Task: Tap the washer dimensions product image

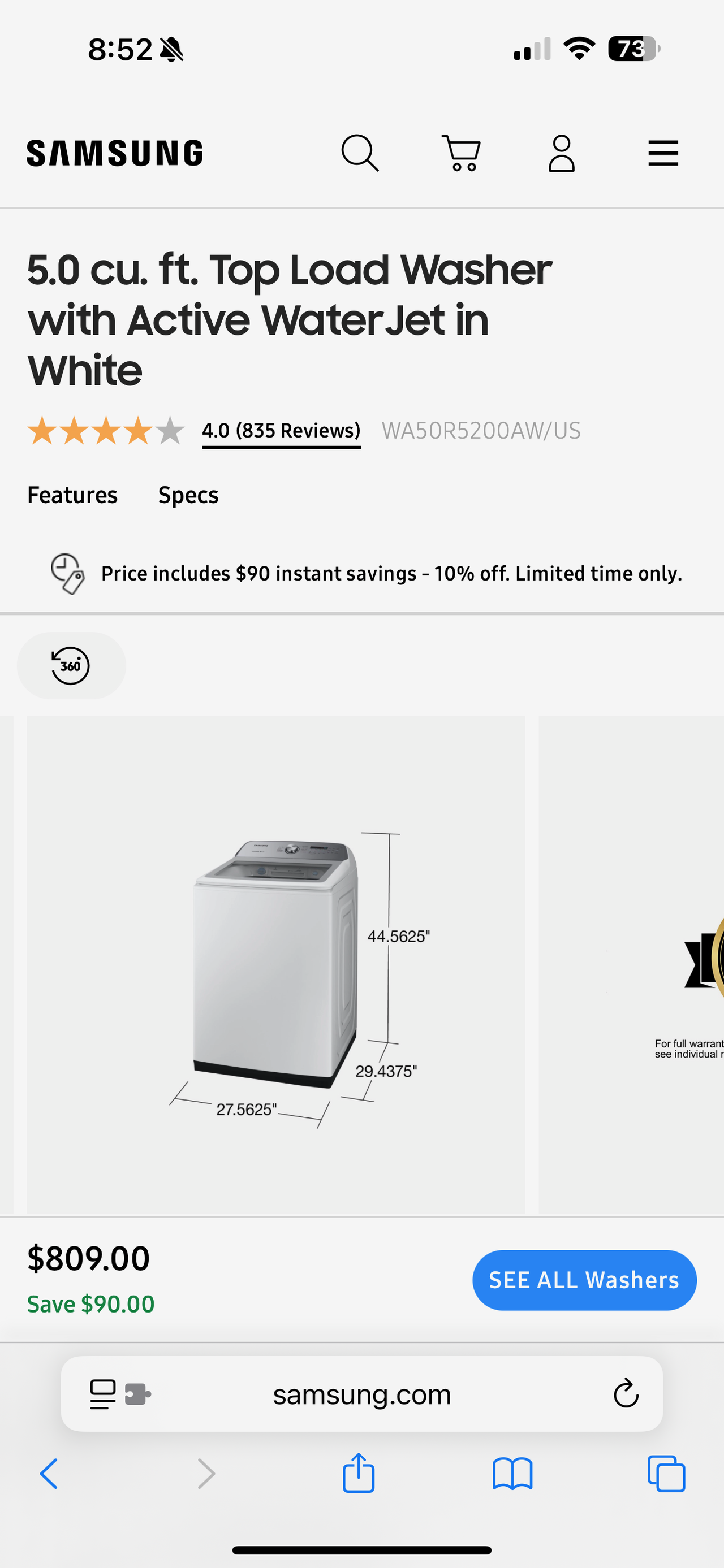Action: pos(276,965)
